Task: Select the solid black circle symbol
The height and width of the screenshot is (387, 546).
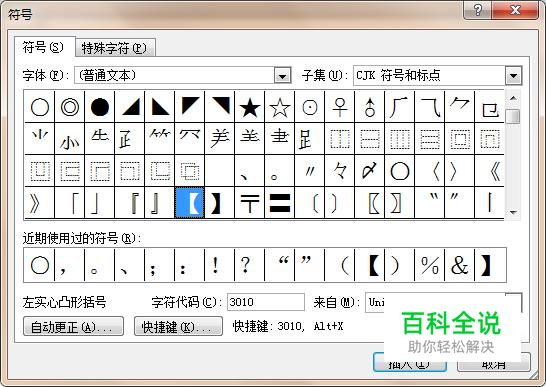Action: 100,107
